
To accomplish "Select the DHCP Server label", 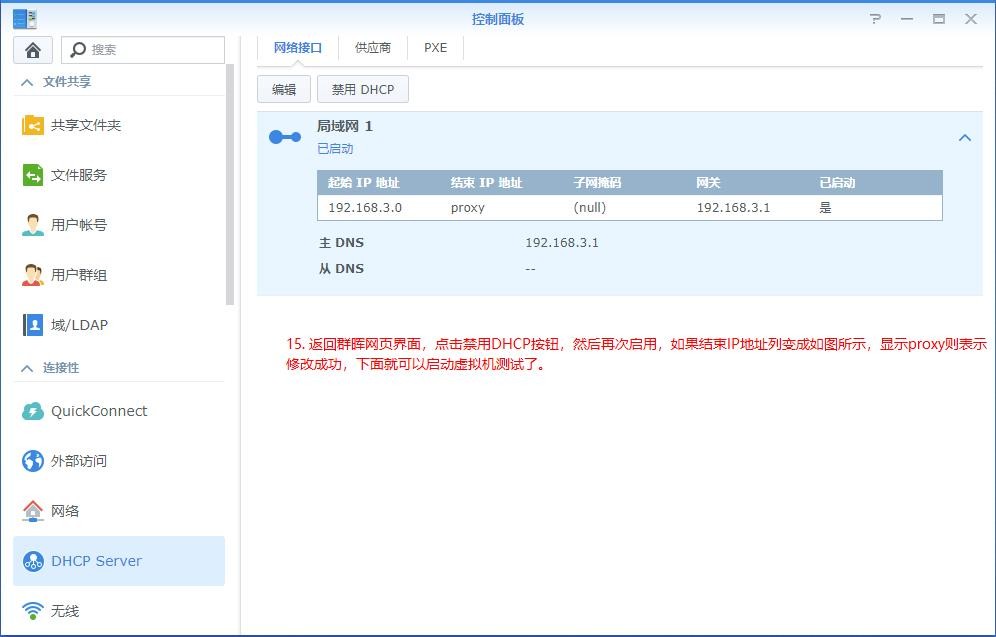I will tap(97, 561).
